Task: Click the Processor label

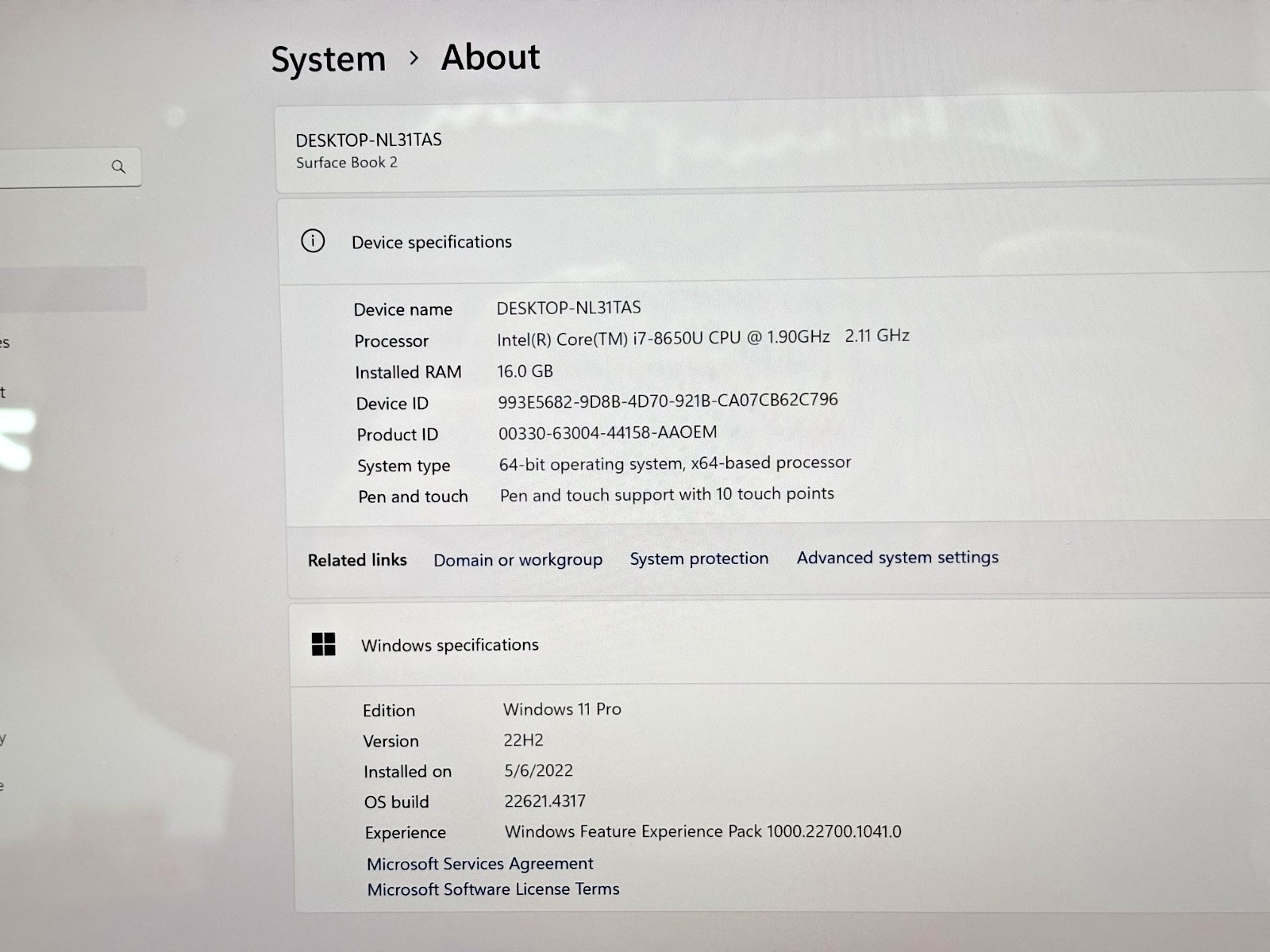Action: pyautogui.click(x=391, y=341)
